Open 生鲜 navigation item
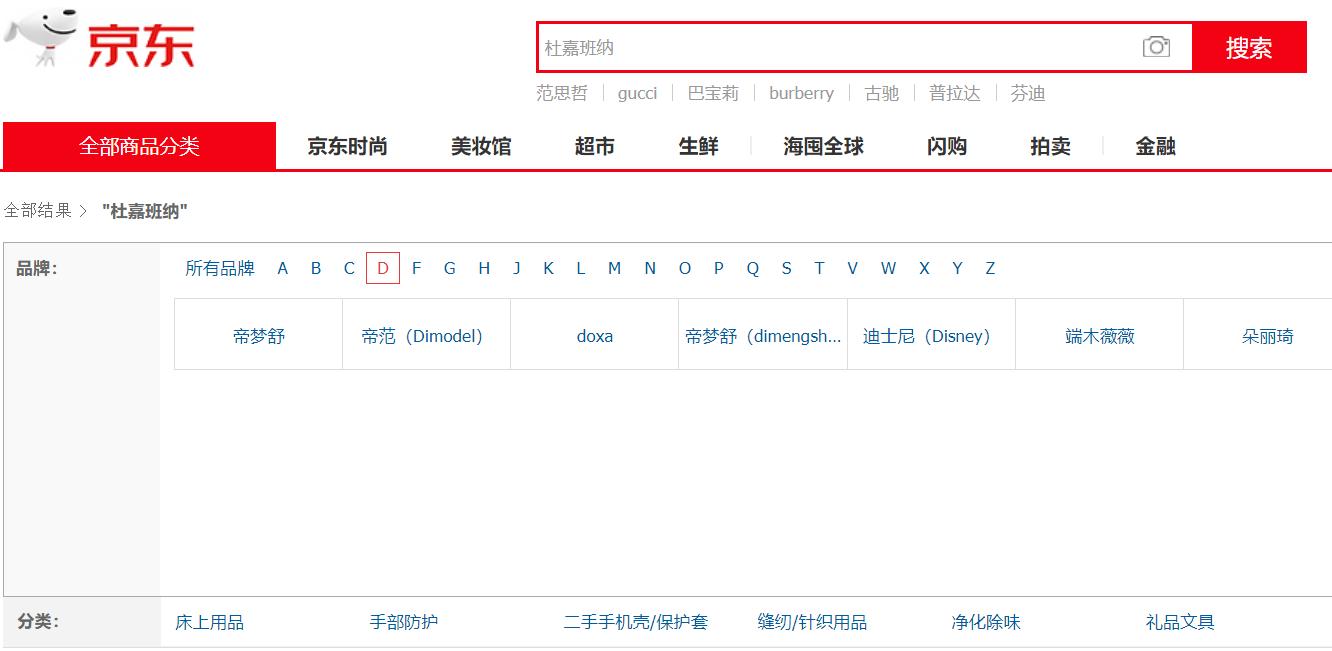Screen dimensions: 1332x651 [699, 146]
